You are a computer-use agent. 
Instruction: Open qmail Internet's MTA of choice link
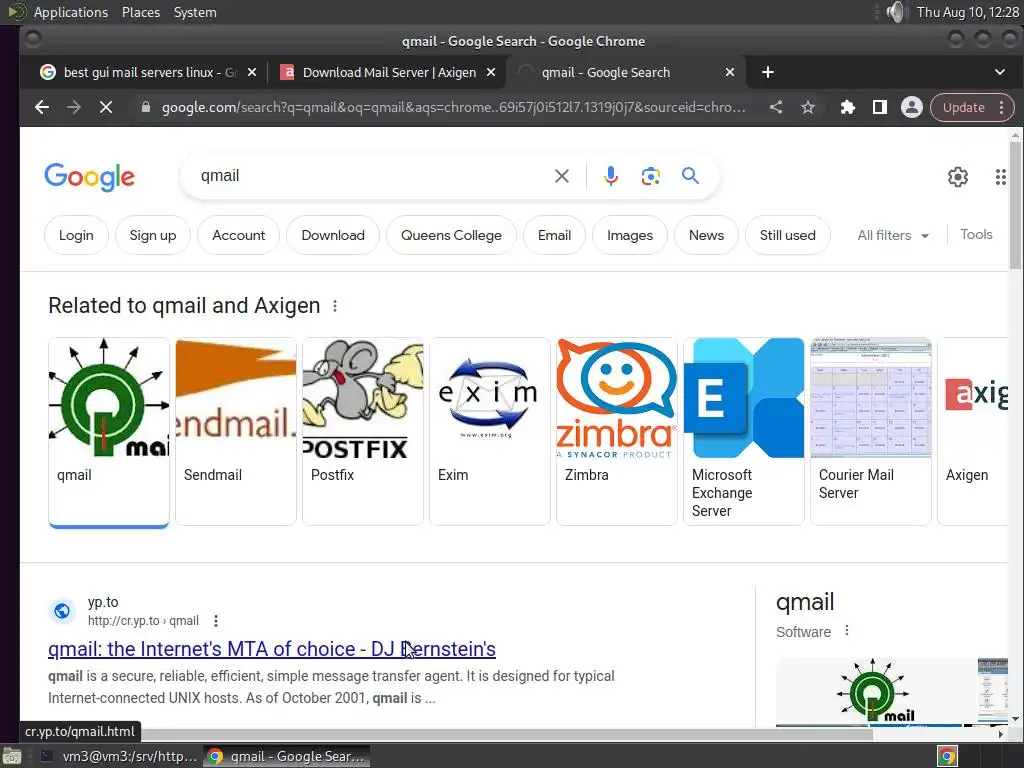[272, 649]
